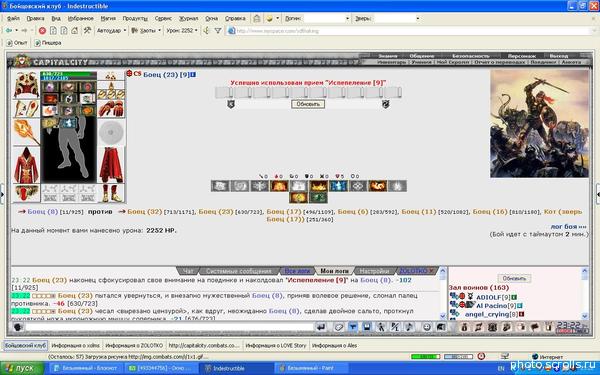Click the music note icon in chat bar
Screen dimensions: 600x375
[409, 327]
